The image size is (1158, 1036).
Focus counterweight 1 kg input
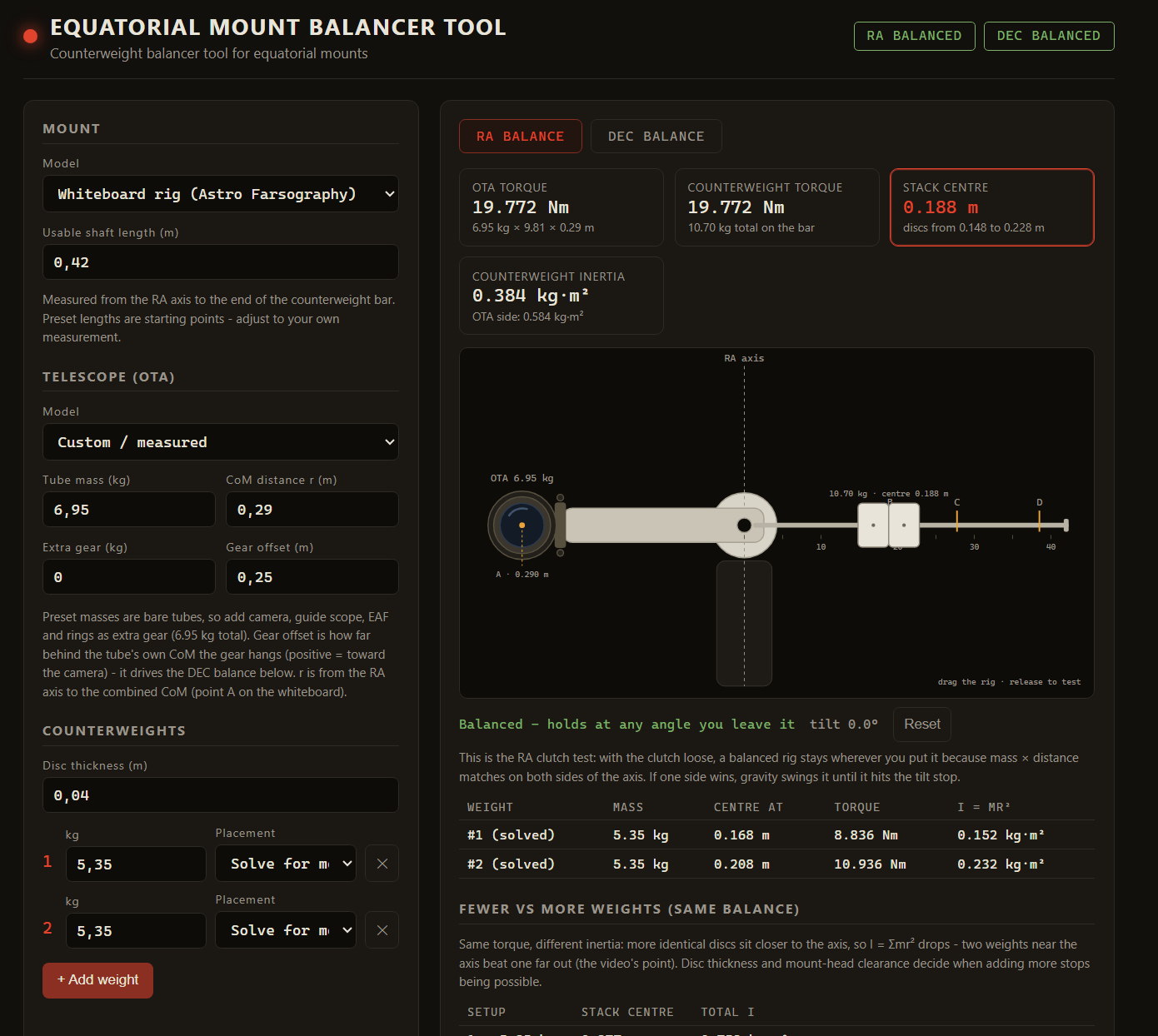pyautogui.click(x=136, y=864)
